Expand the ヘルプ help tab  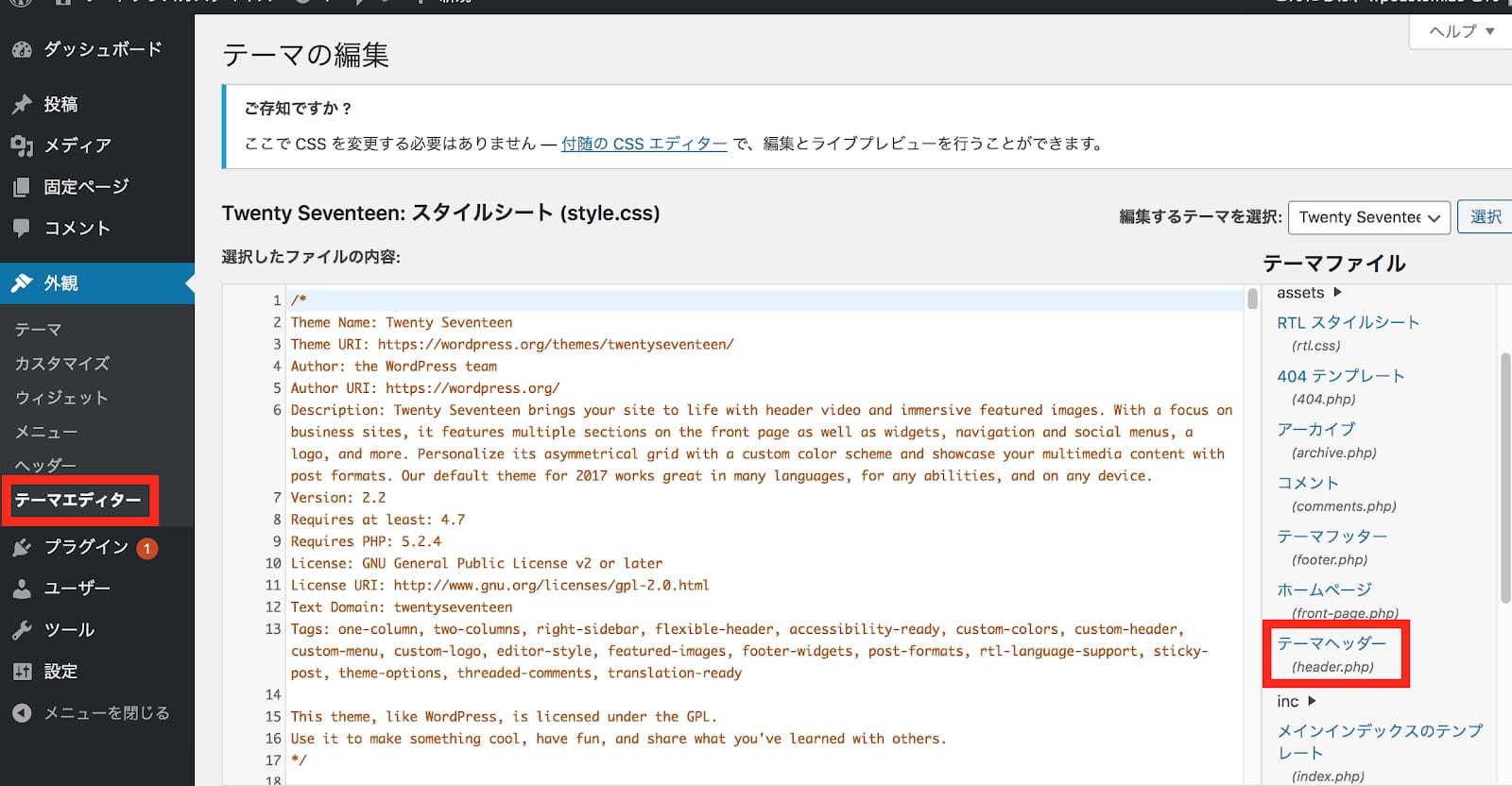tap(1461, 31)
